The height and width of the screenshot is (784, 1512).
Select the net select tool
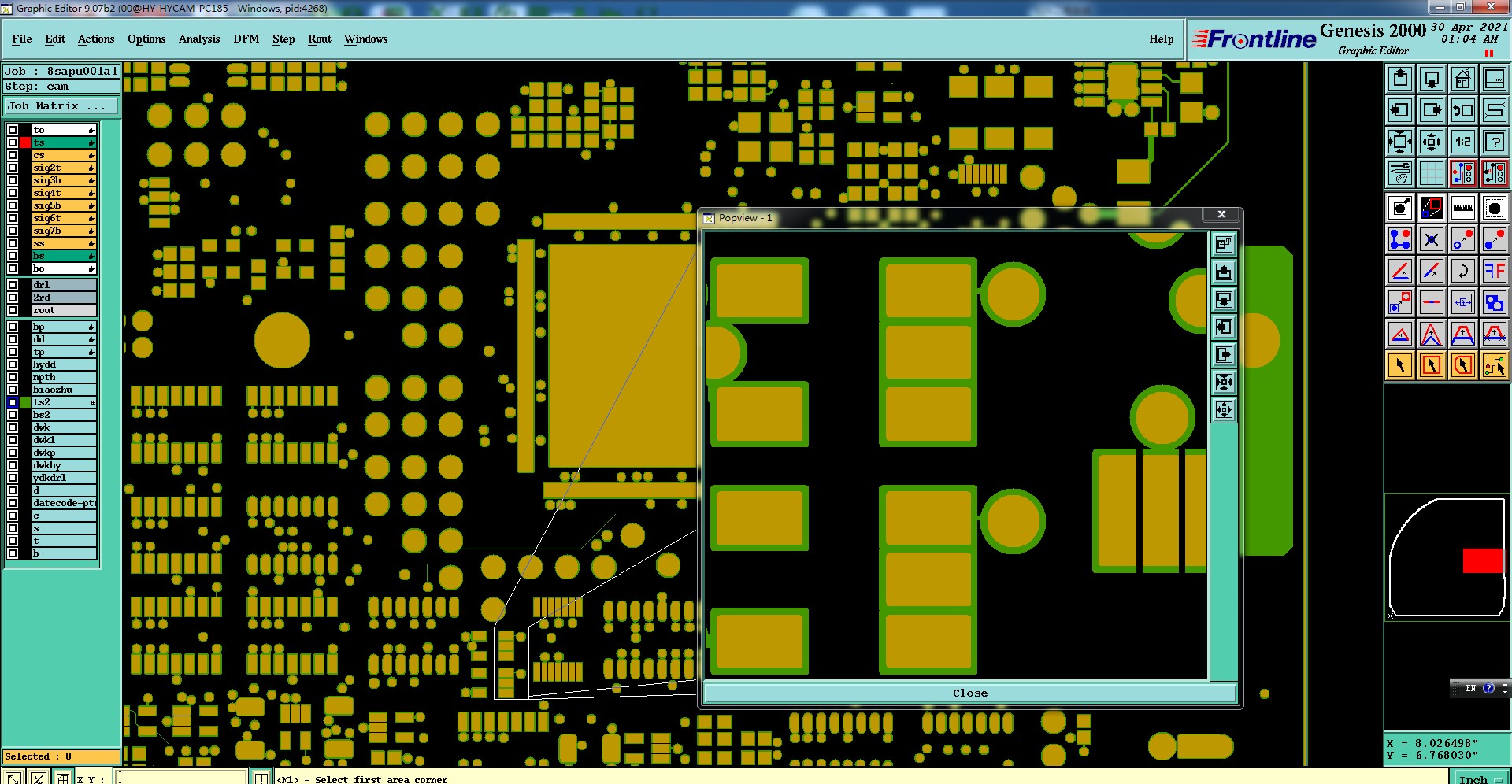(1495, 365)
